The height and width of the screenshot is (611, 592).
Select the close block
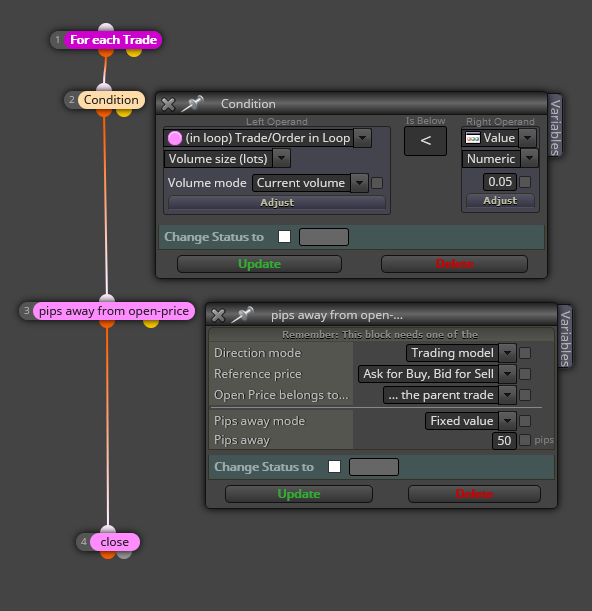(x=115, y=542)
